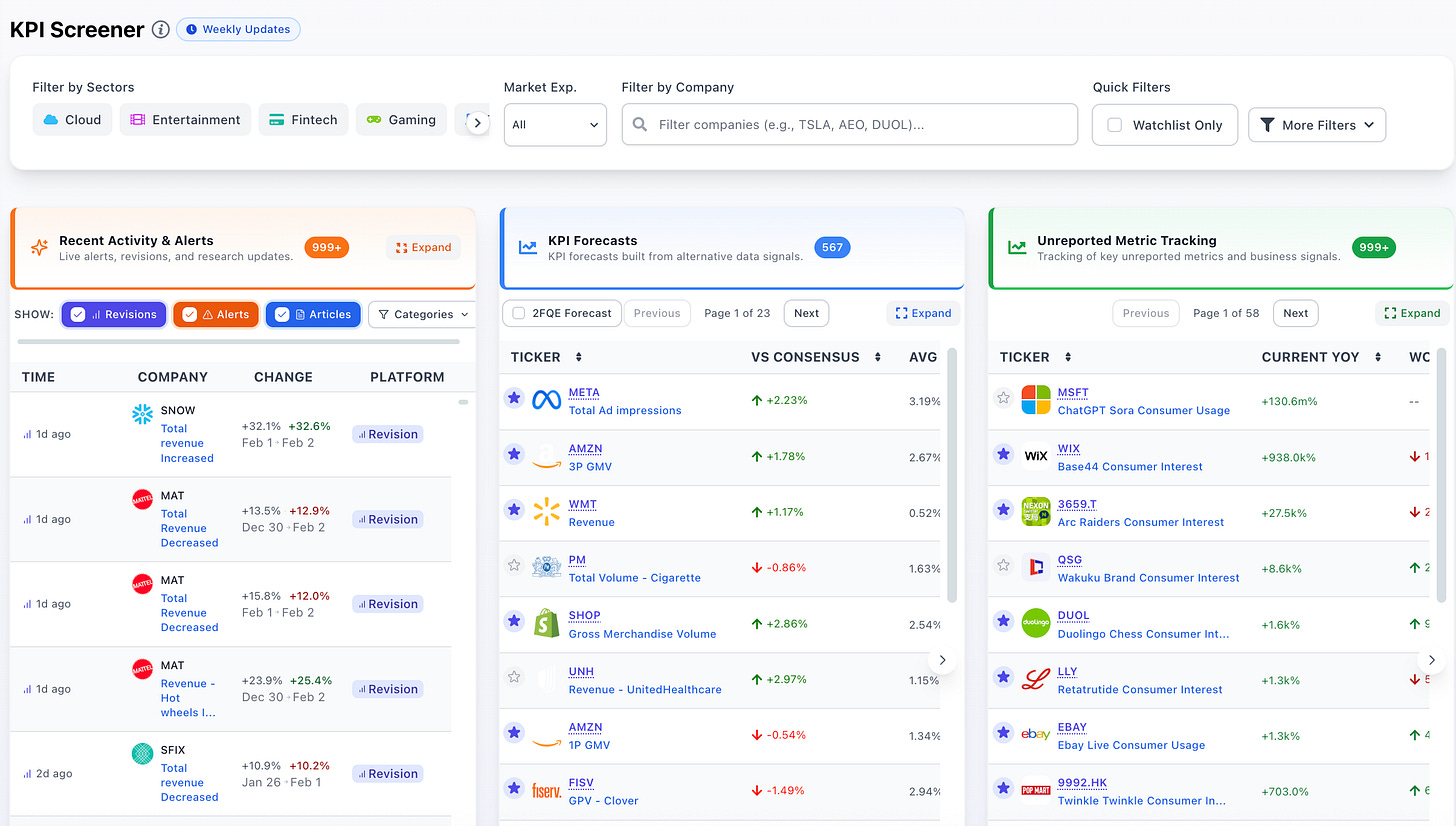Toggle watchlist star for META row

514,398
